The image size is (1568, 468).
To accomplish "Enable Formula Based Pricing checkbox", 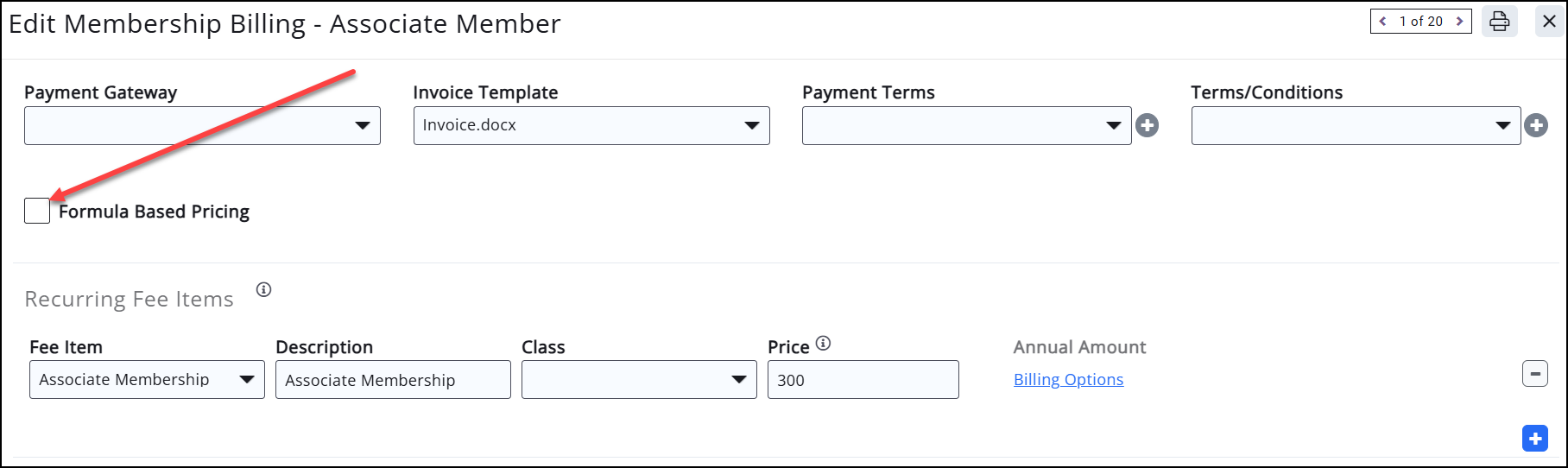I will point(37,212).
